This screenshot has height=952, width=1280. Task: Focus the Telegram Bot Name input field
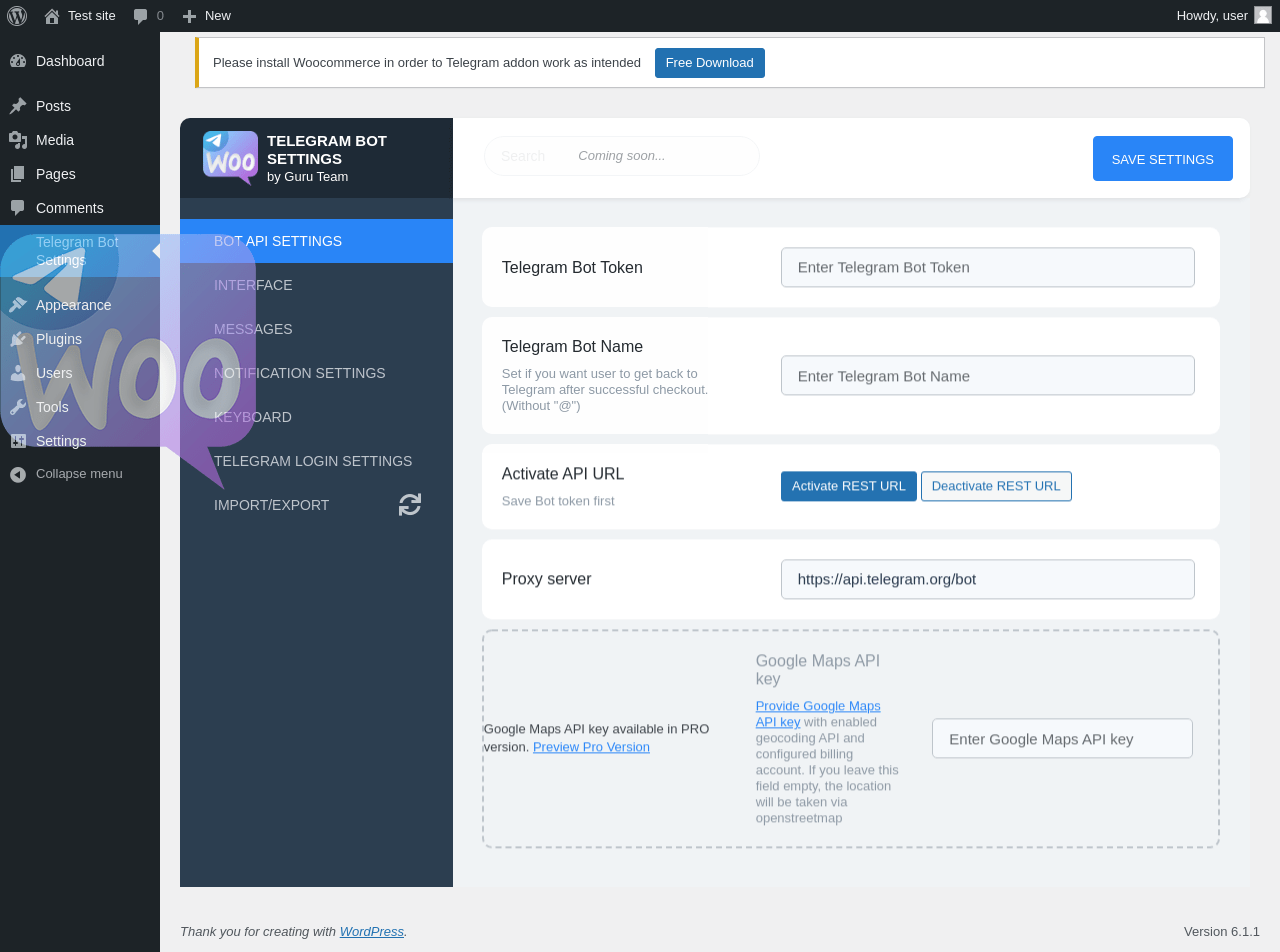988,375
